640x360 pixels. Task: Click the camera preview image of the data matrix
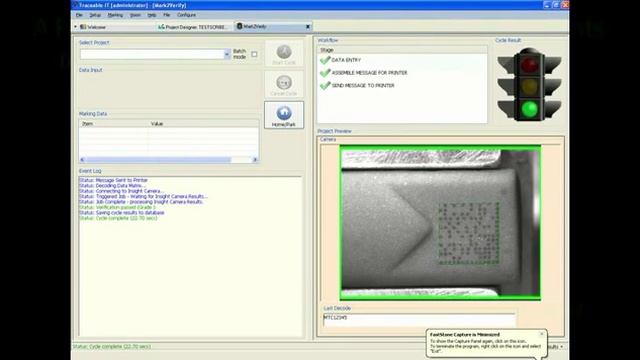click(x=440, y=223)
